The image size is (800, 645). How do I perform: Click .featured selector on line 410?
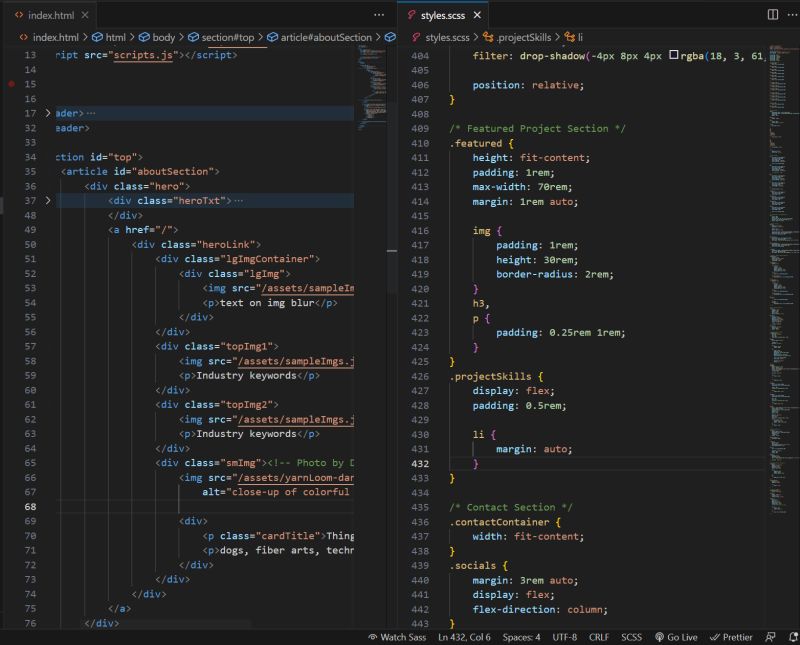click(476, 143)
